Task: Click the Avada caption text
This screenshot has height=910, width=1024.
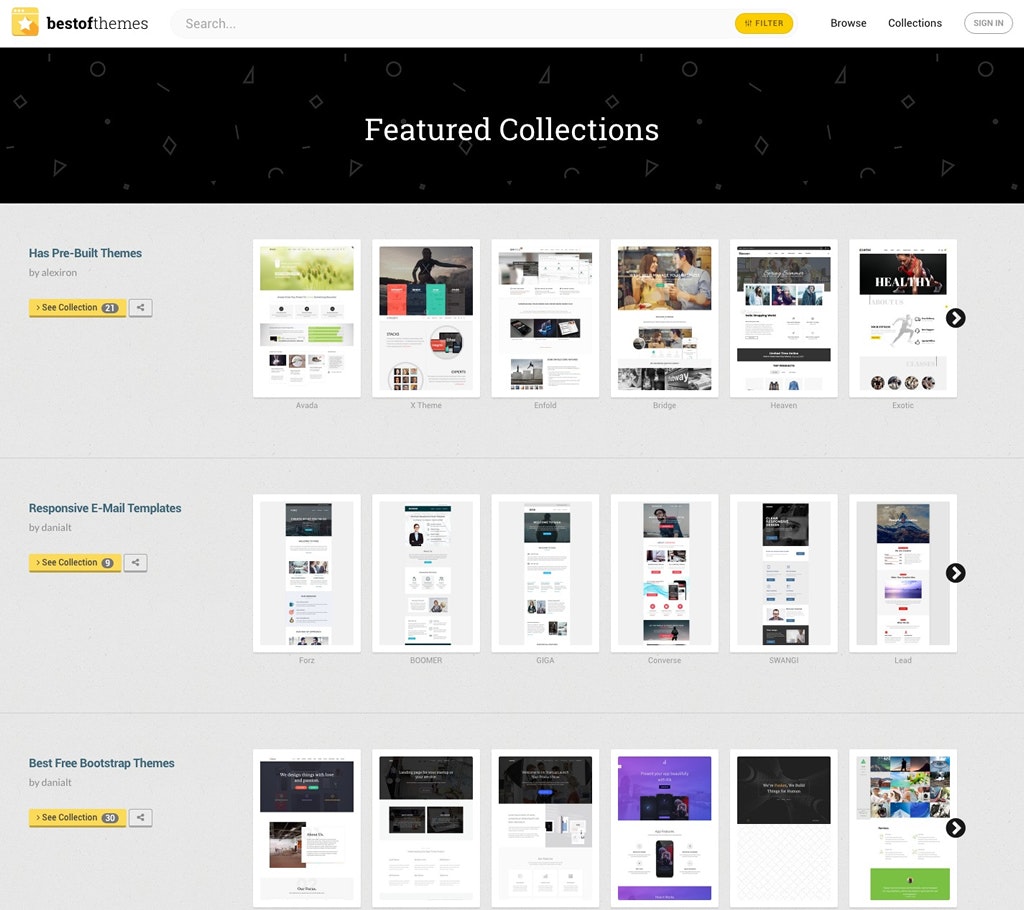Action: click(x=307, y=406)
